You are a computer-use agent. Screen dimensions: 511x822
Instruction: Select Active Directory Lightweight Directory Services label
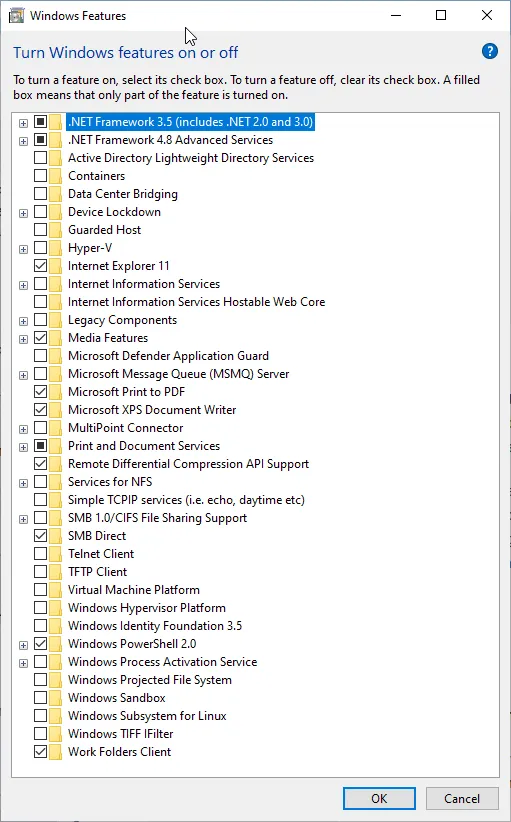point(191,158)
